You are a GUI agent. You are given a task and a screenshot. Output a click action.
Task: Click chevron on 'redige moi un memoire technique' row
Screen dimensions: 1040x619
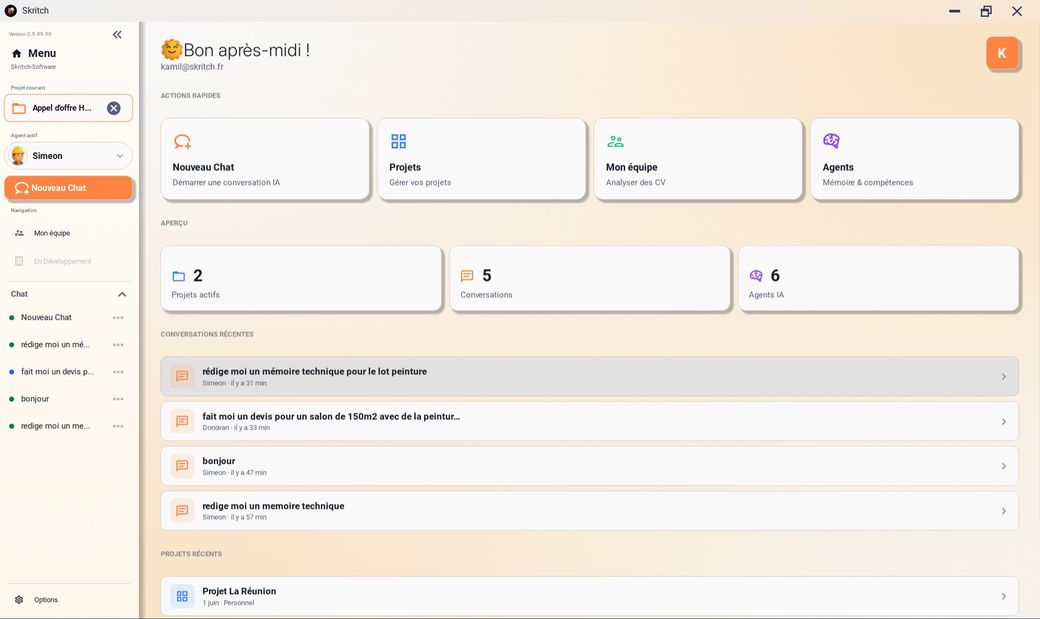click(x=1004, y=512)
